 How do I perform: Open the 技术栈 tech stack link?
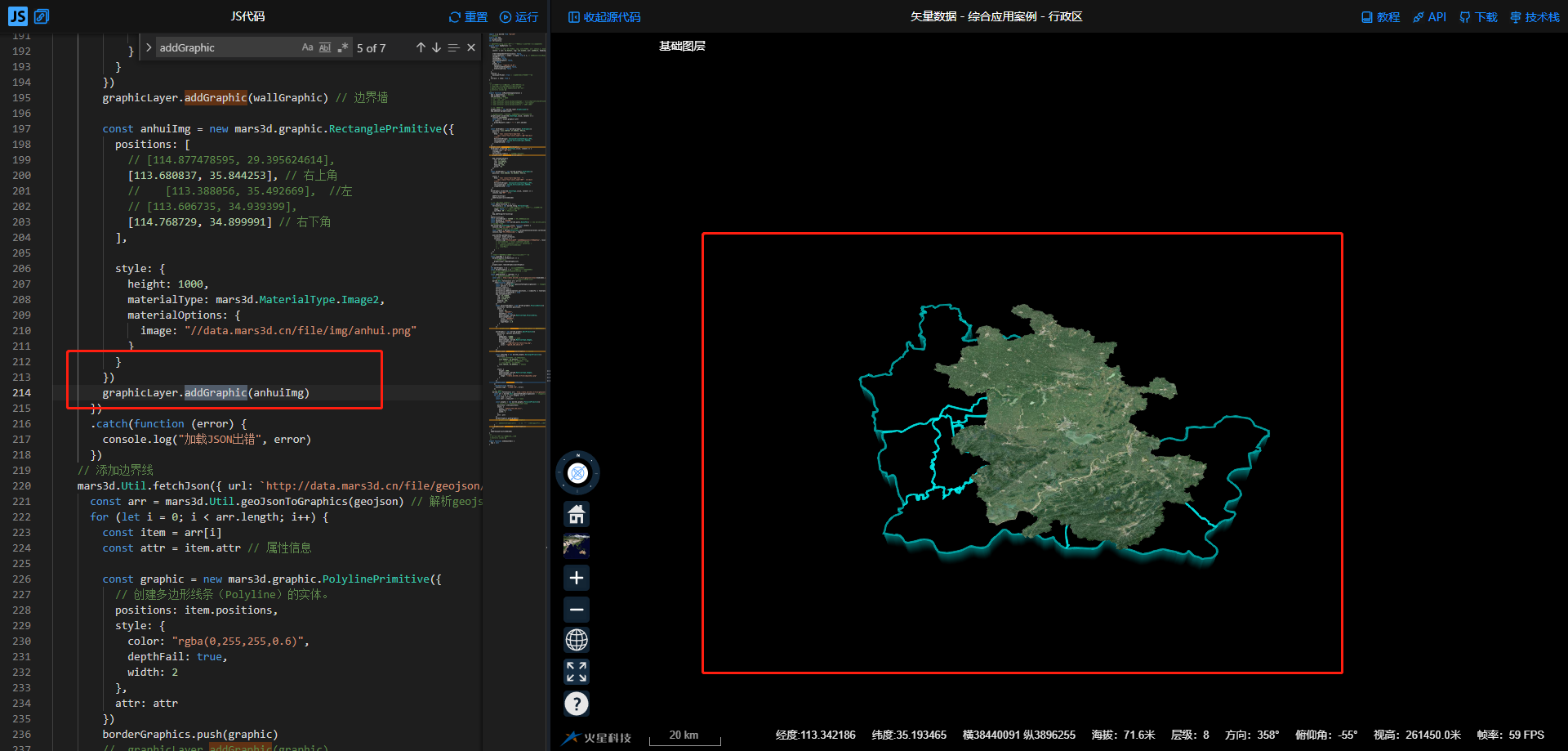click(x=1535, y=17)
